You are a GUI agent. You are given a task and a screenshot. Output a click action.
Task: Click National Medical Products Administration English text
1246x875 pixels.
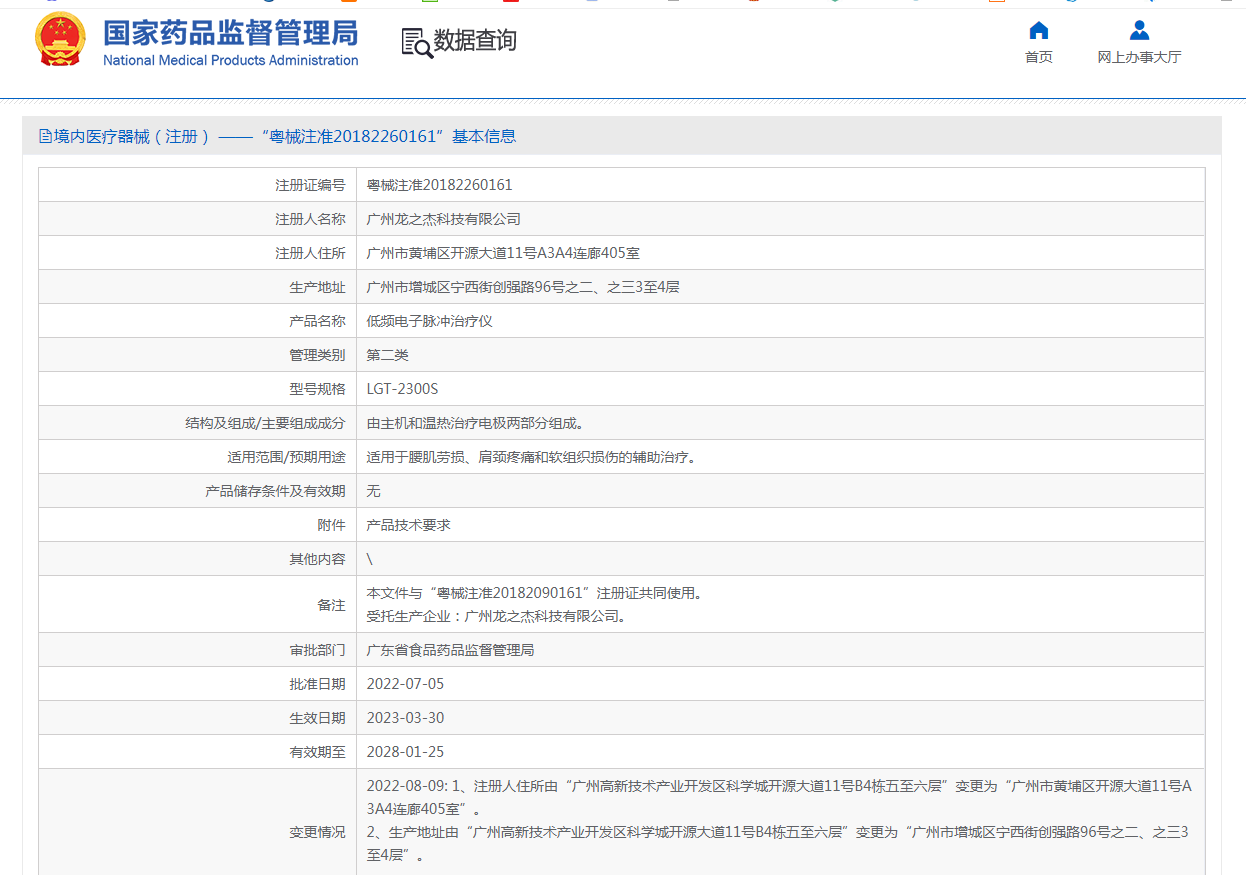click(x=230, y=60)
